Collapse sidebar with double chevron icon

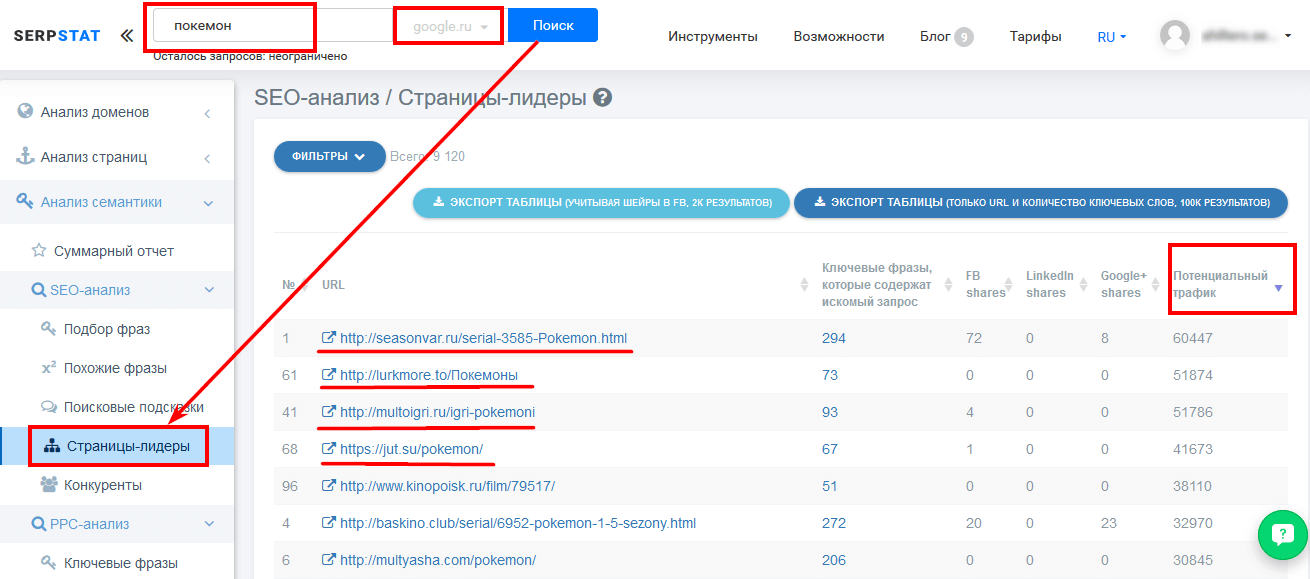pos(126,36)
